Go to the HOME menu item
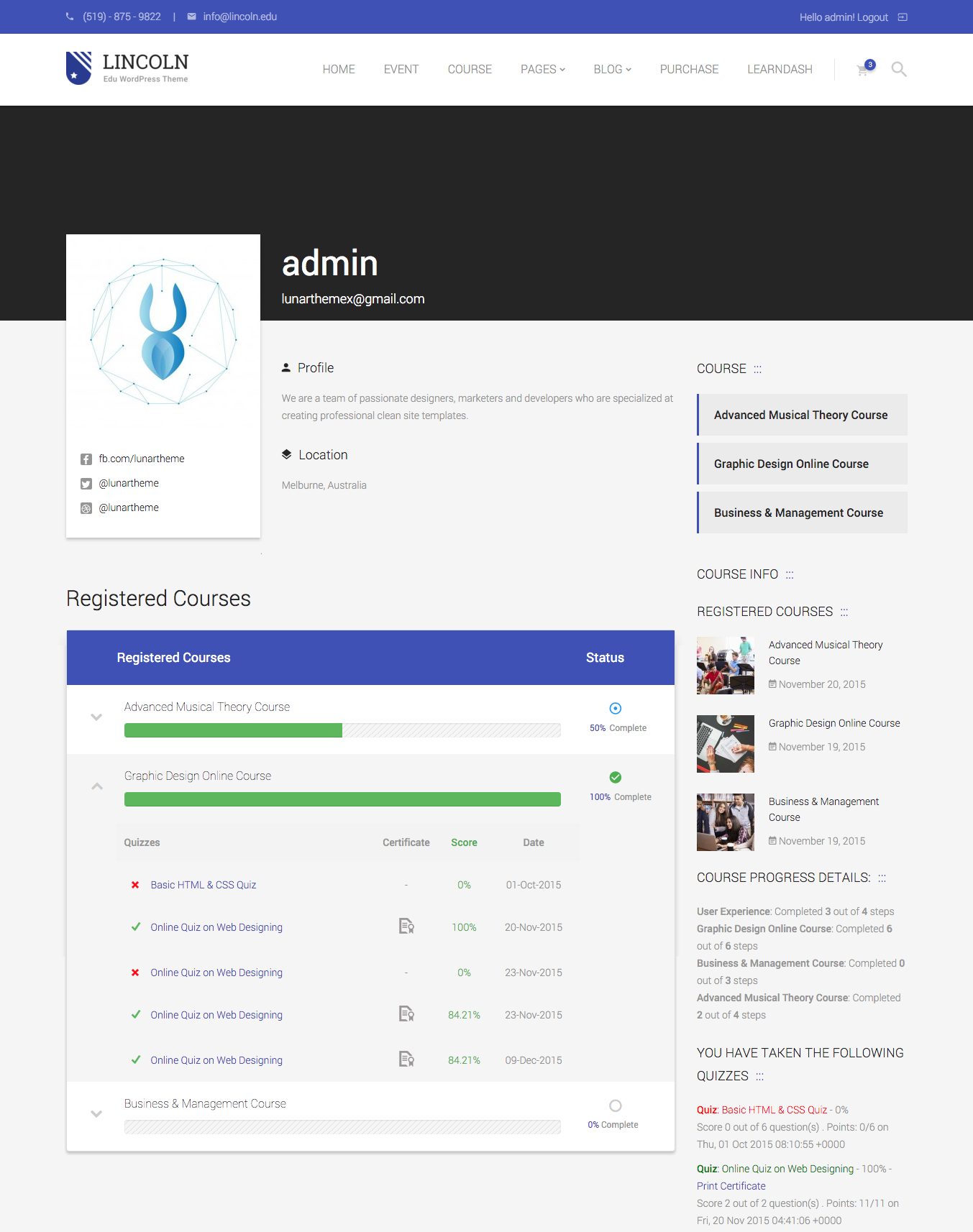This screenshot has height=1232, width=973. 339,69
